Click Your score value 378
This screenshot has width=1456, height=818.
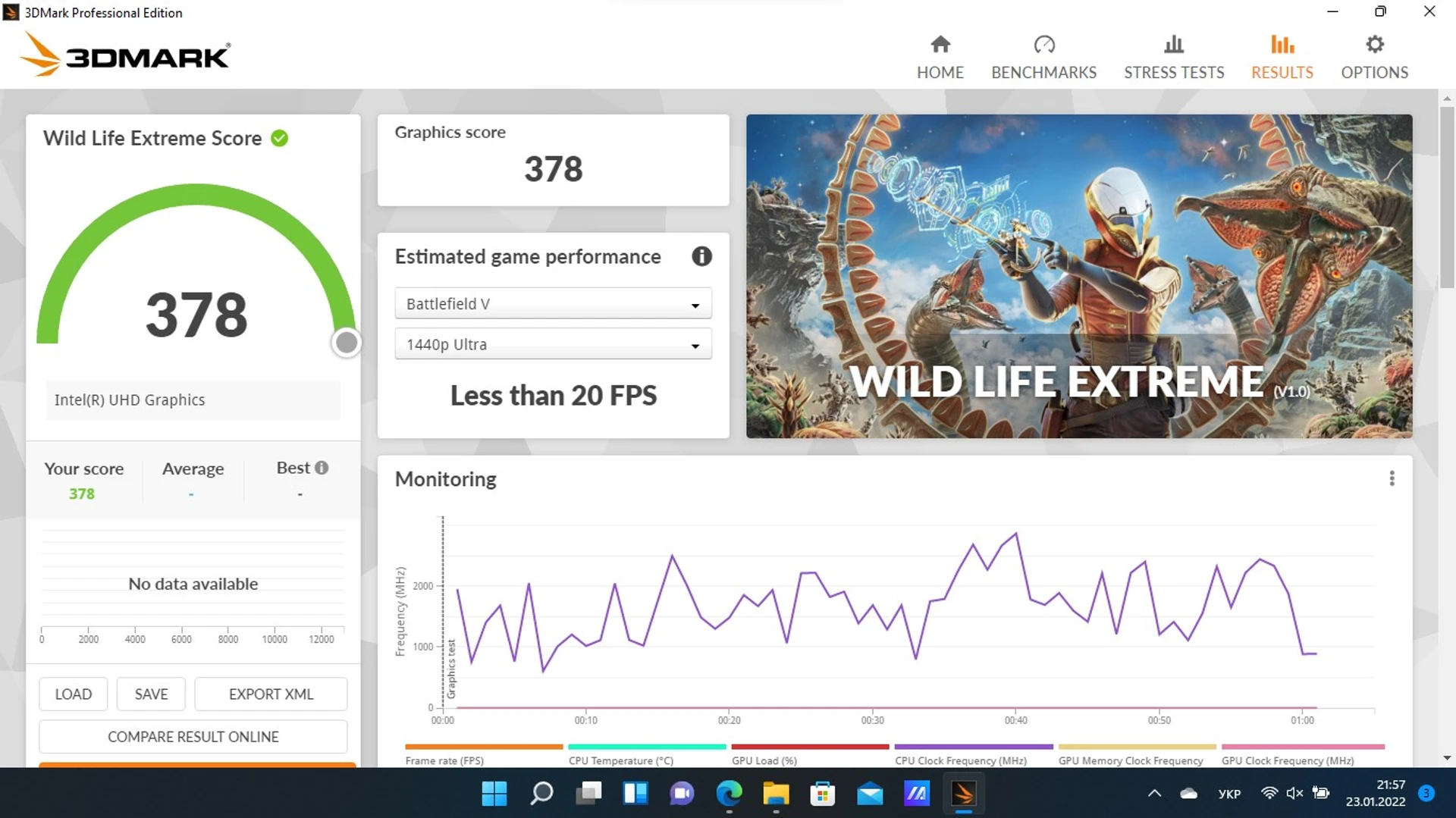tap(82, 494)
